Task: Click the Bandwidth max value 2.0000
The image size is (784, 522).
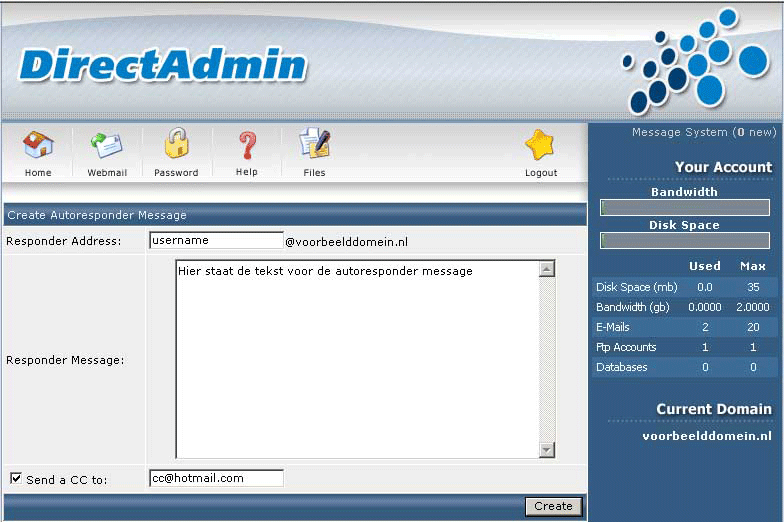Action: (x=752, y=307)
